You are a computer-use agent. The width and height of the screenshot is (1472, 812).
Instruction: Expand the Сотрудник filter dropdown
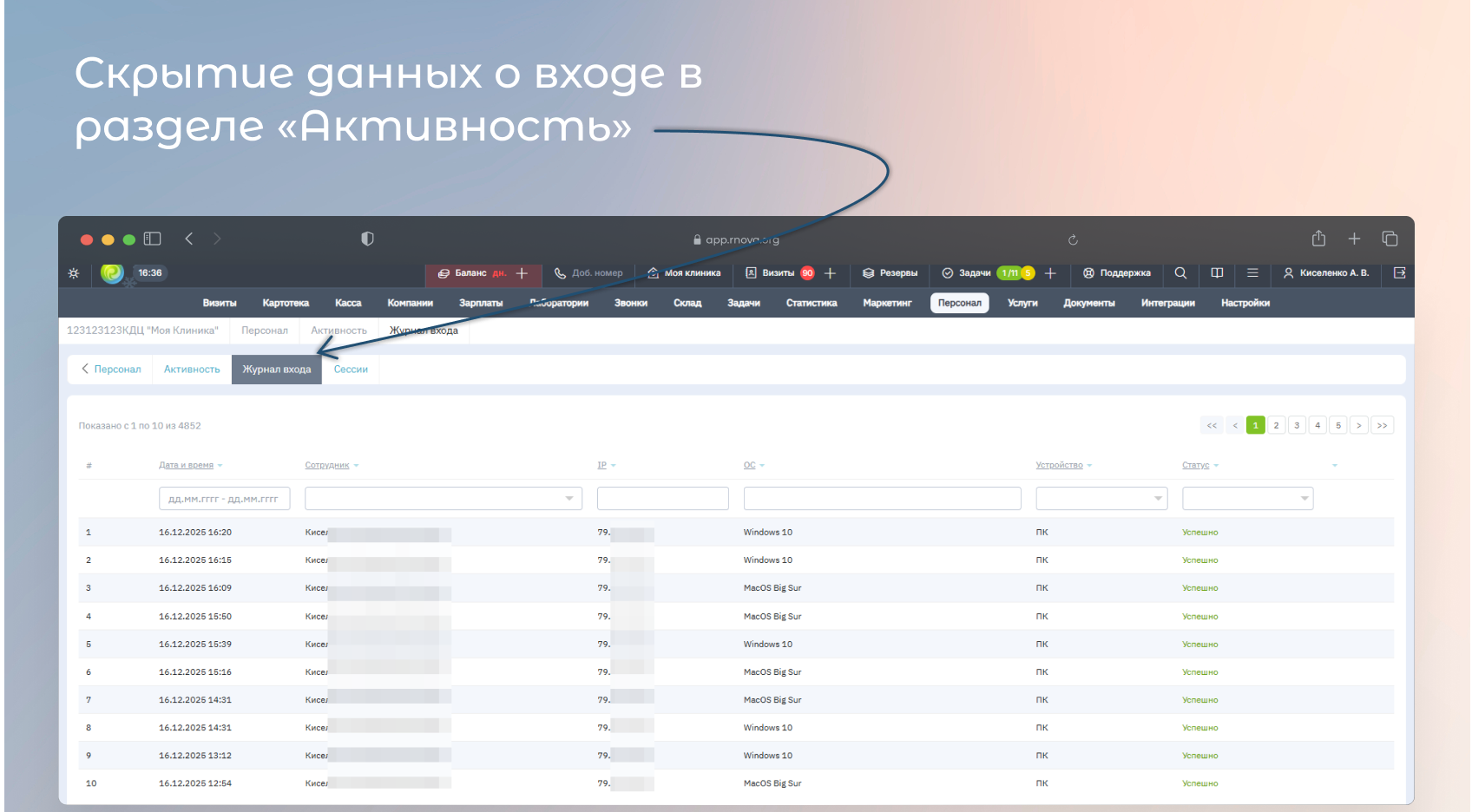click(x=443, y=499)
